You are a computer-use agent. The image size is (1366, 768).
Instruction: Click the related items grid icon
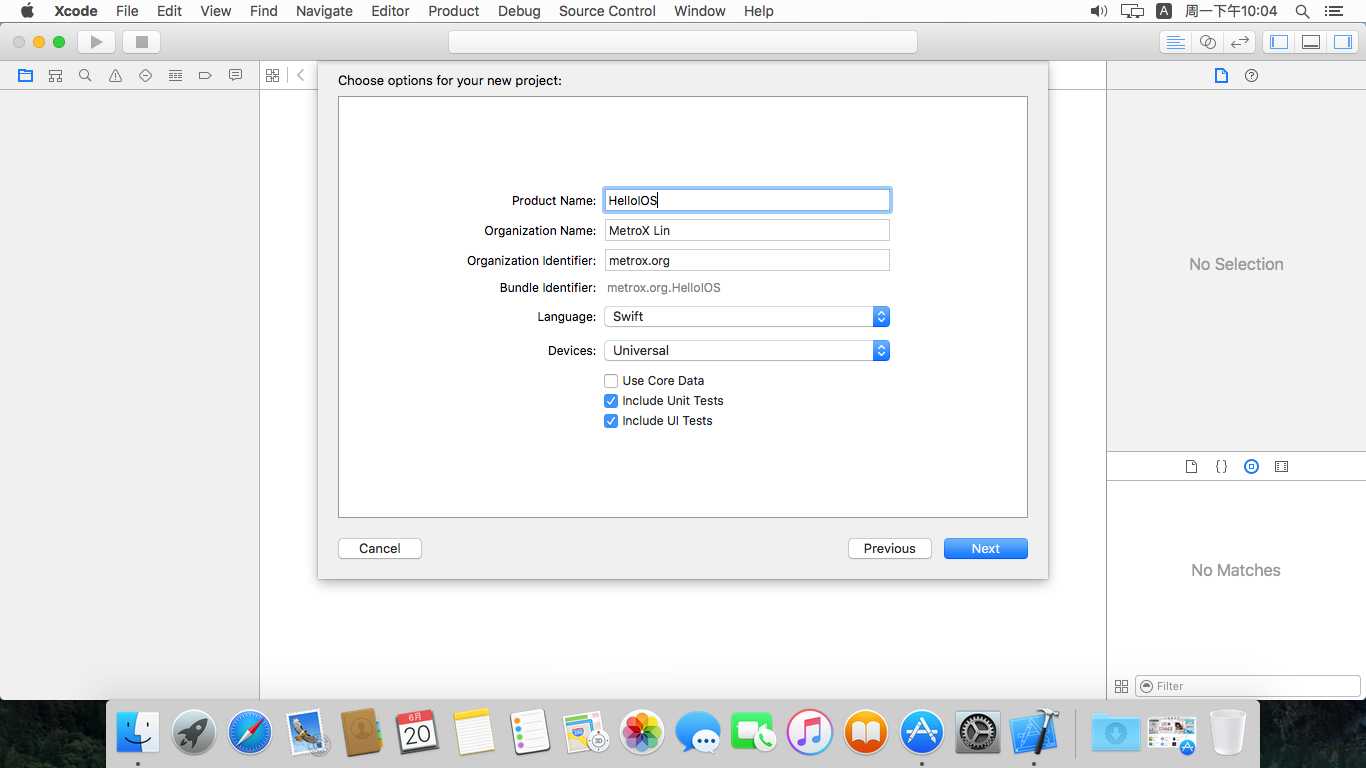tap(272, 75)
